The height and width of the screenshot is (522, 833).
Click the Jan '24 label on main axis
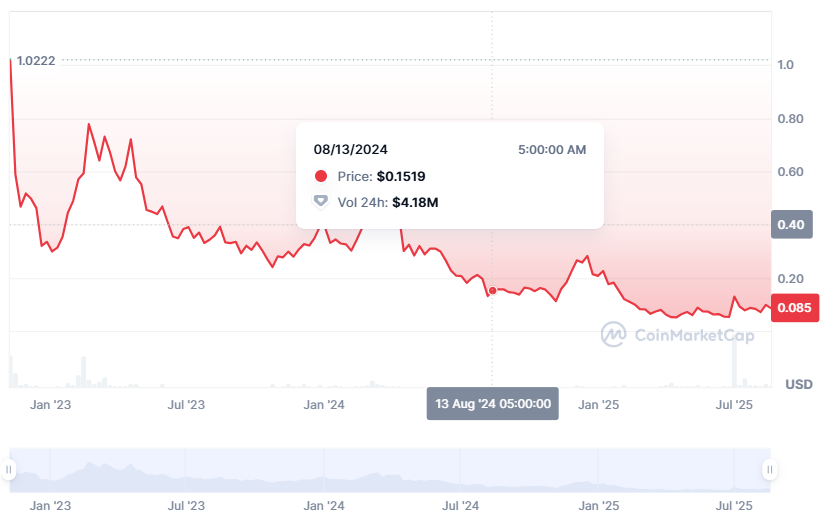pyautogui.click(x=324, y=405)
